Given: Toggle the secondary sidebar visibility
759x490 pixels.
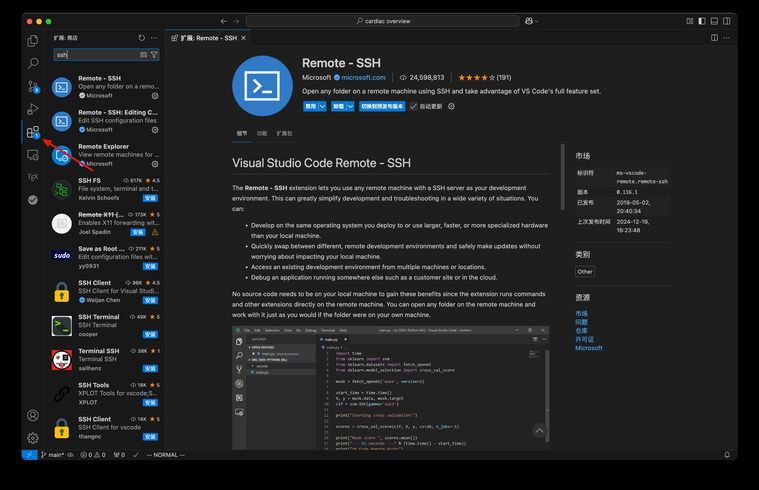Looking at the screenshot, I should point(727,21).
